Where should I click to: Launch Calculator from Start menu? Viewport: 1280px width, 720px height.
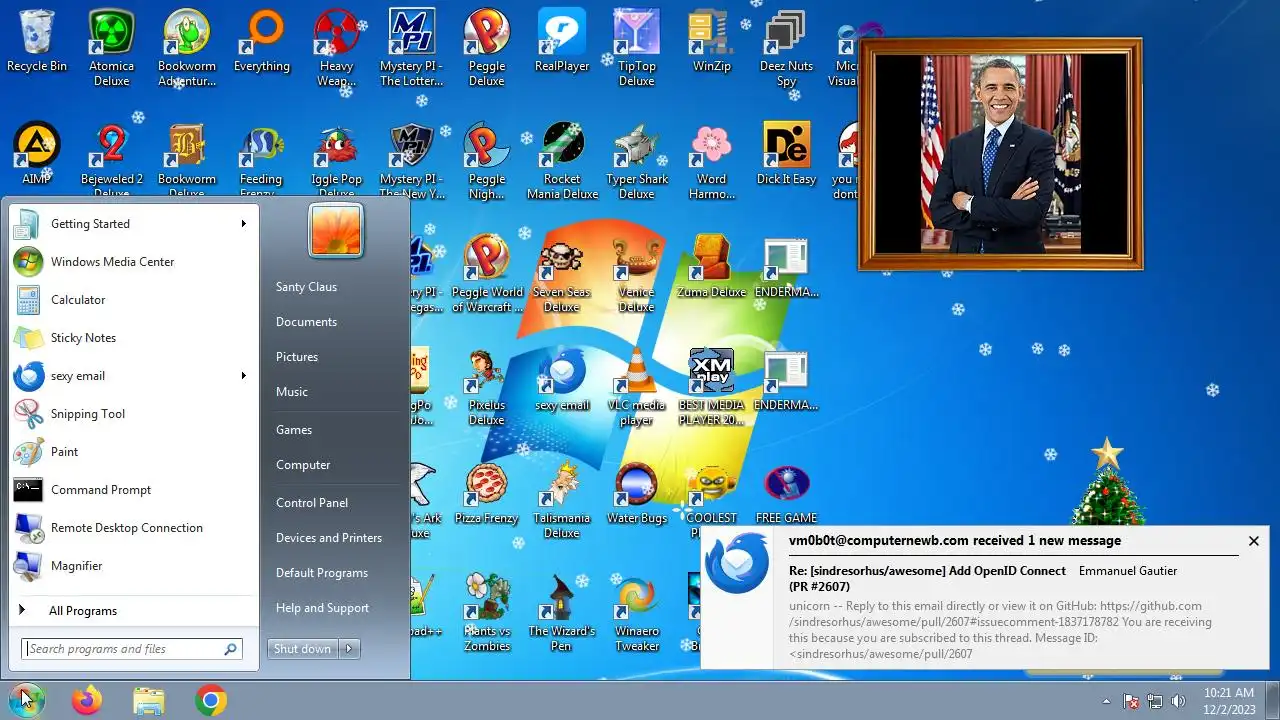pyautogui.click(x=133, y=300)
